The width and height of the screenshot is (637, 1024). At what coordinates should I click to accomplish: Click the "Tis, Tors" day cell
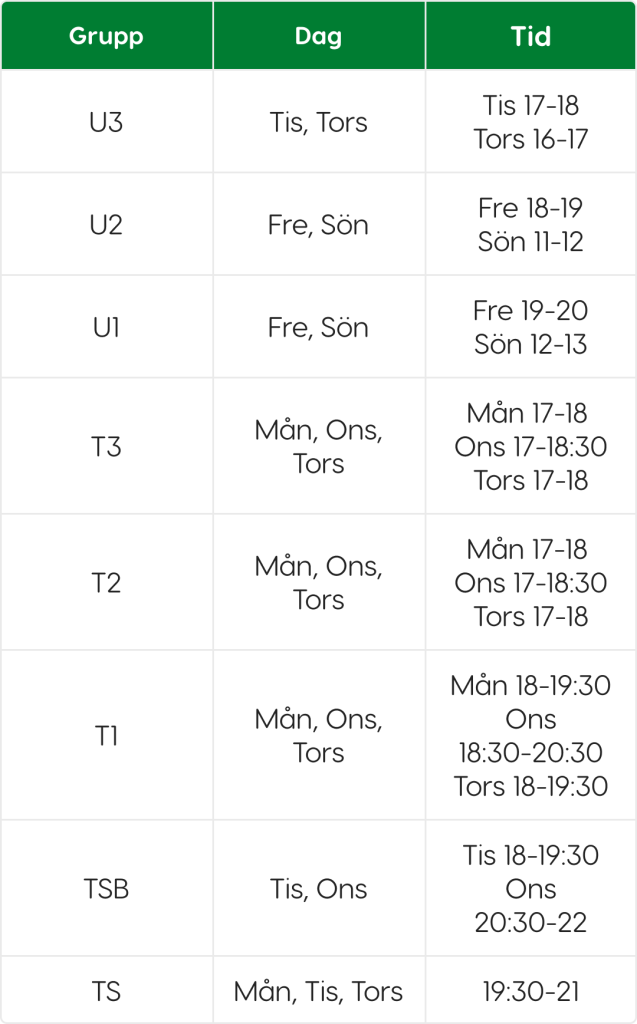coord(318,122)
